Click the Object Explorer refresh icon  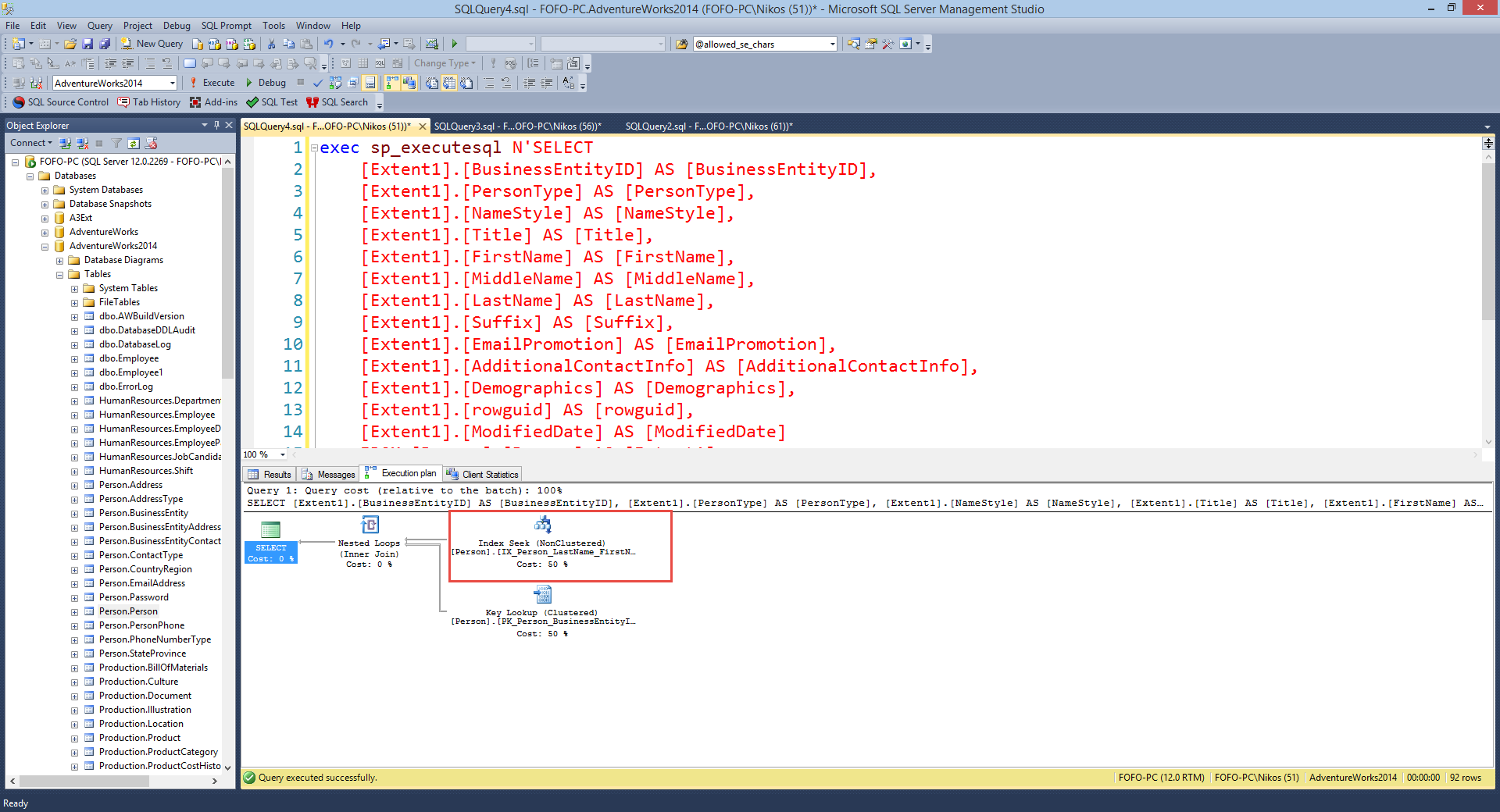(x=134, y=144)
